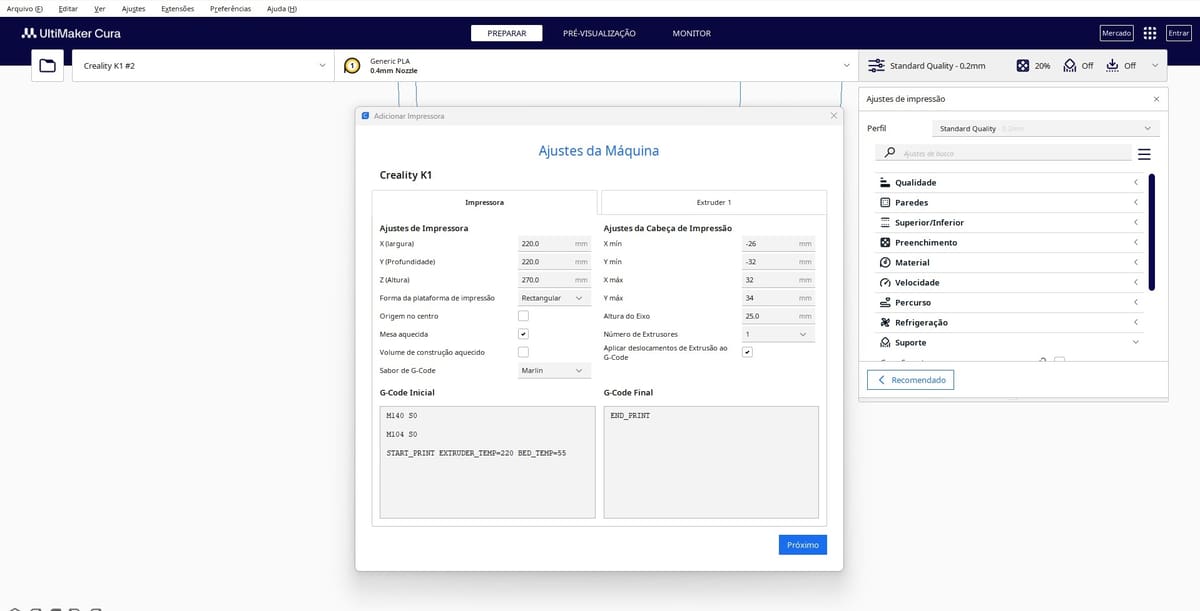Click the Velocidade speedometer icon
1200x611 pixels.
tap(885, 283)
